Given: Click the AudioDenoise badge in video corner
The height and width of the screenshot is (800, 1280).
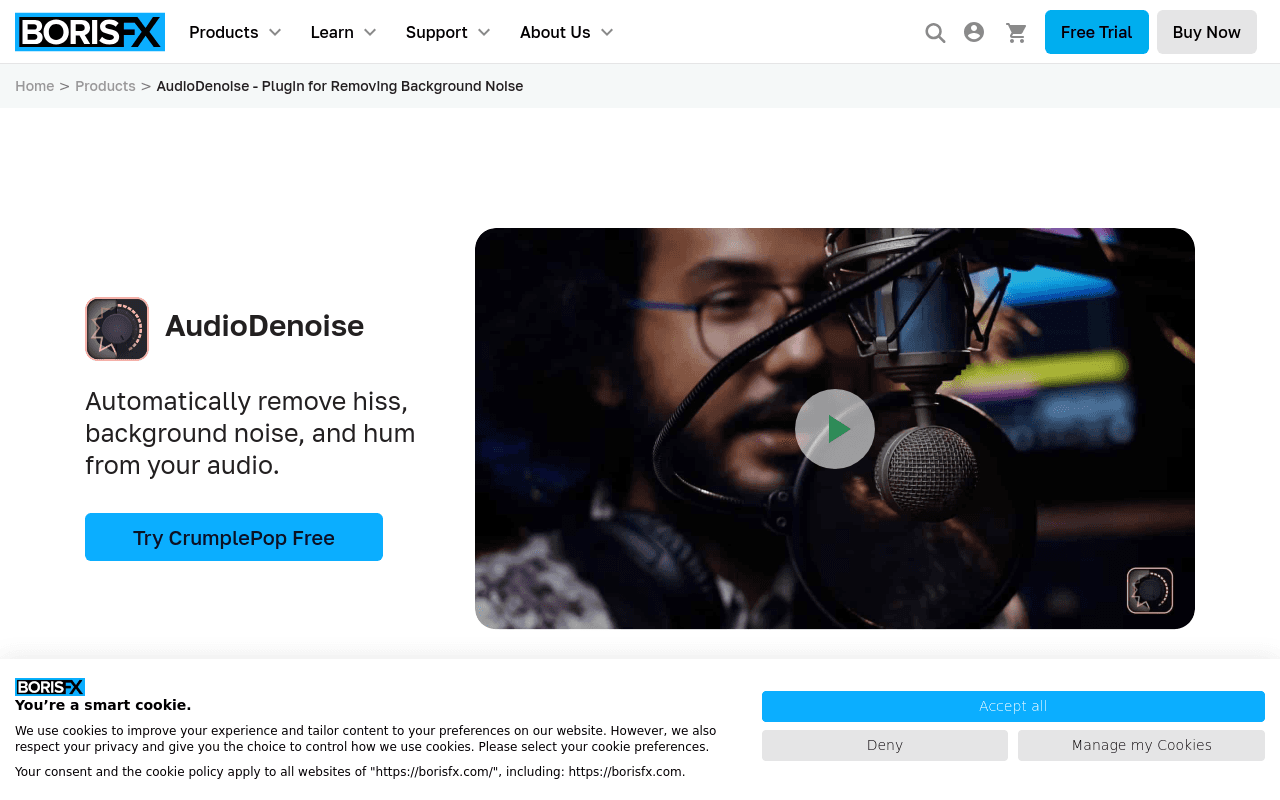Looking at the screenshot, I should 1150,590.
